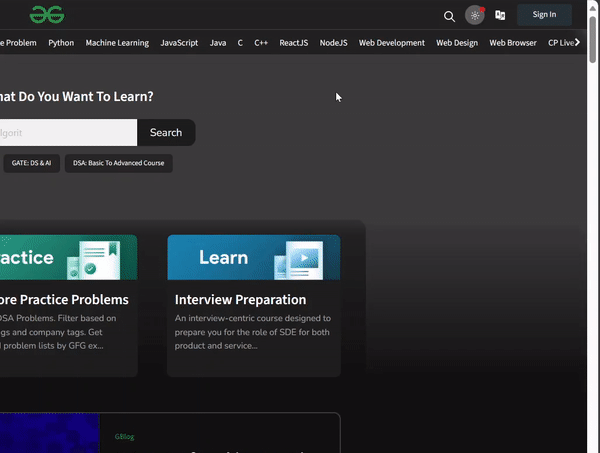This screenshot has width=600, height=453.
Task: Open the Web Design topic
Action: pos(457,43)
